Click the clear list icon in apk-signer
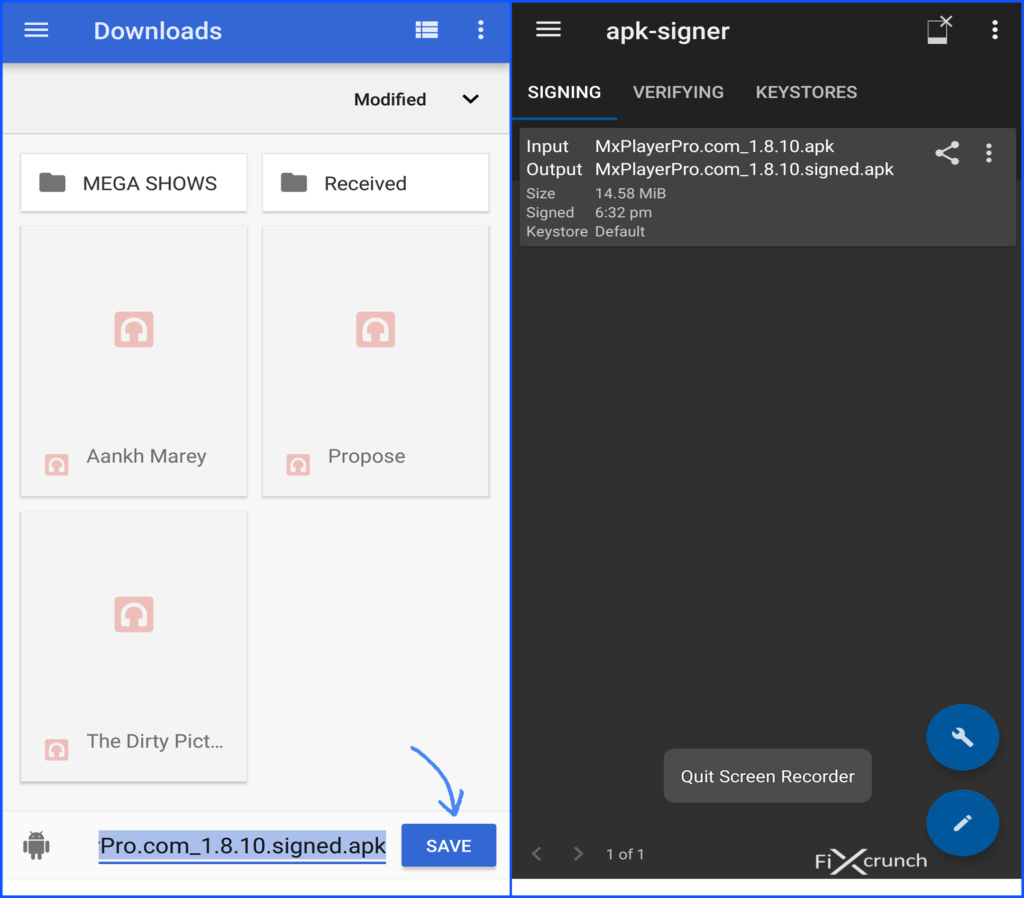Viewport: 1024px width, 898px height. pos(939,30)
